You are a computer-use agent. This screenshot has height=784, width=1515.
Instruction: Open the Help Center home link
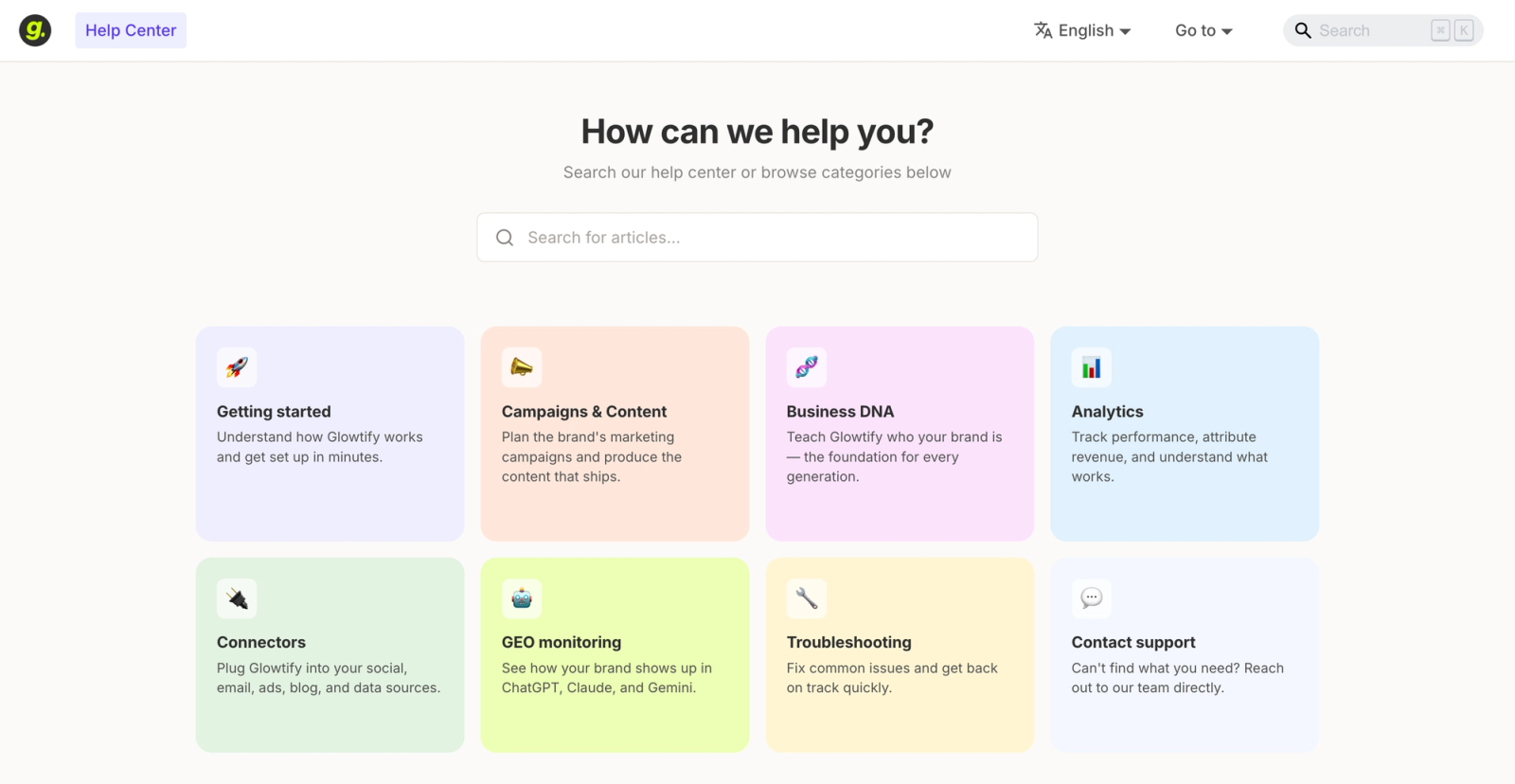coord(131,30)
